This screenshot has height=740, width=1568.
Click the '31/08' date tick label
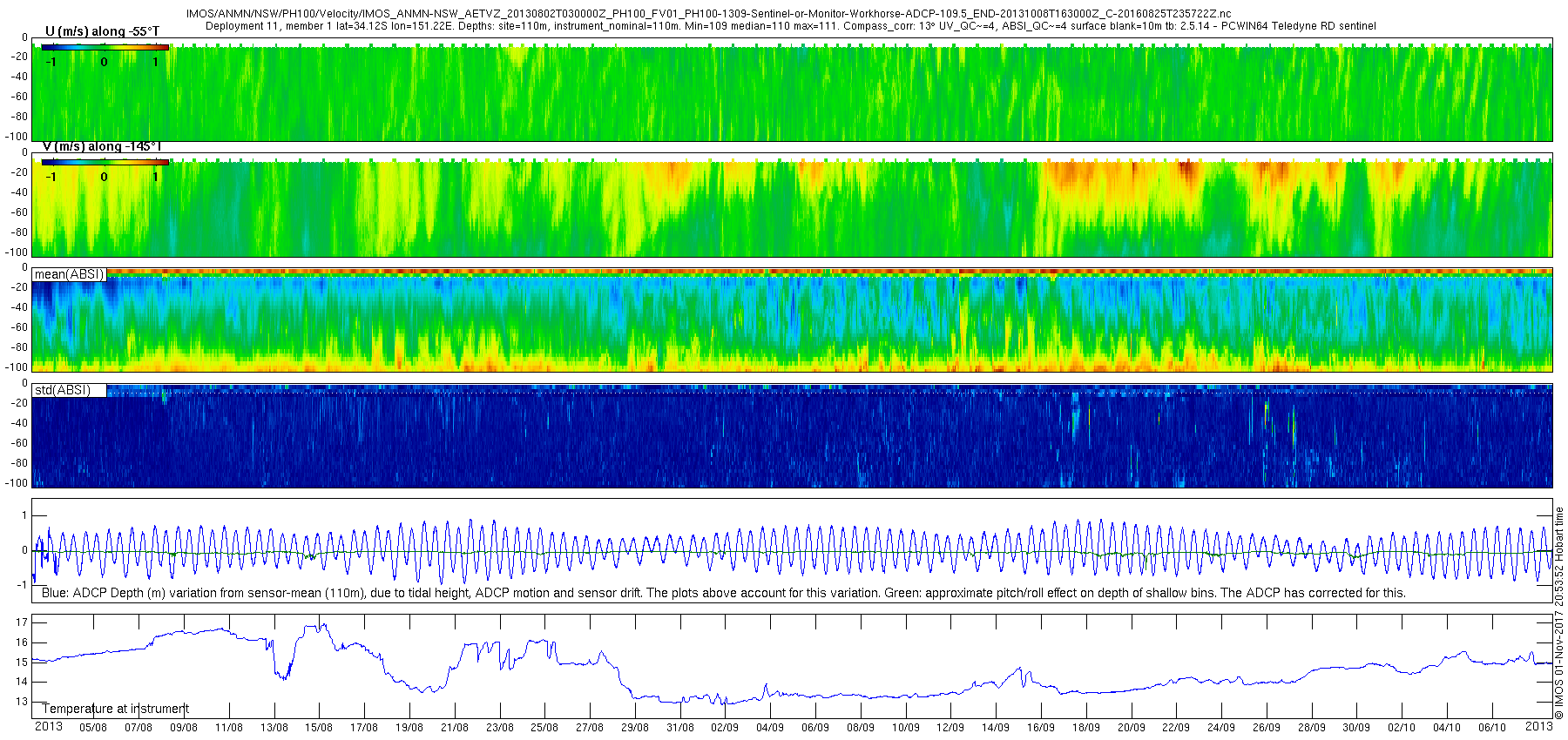click(x=680, y=728)
